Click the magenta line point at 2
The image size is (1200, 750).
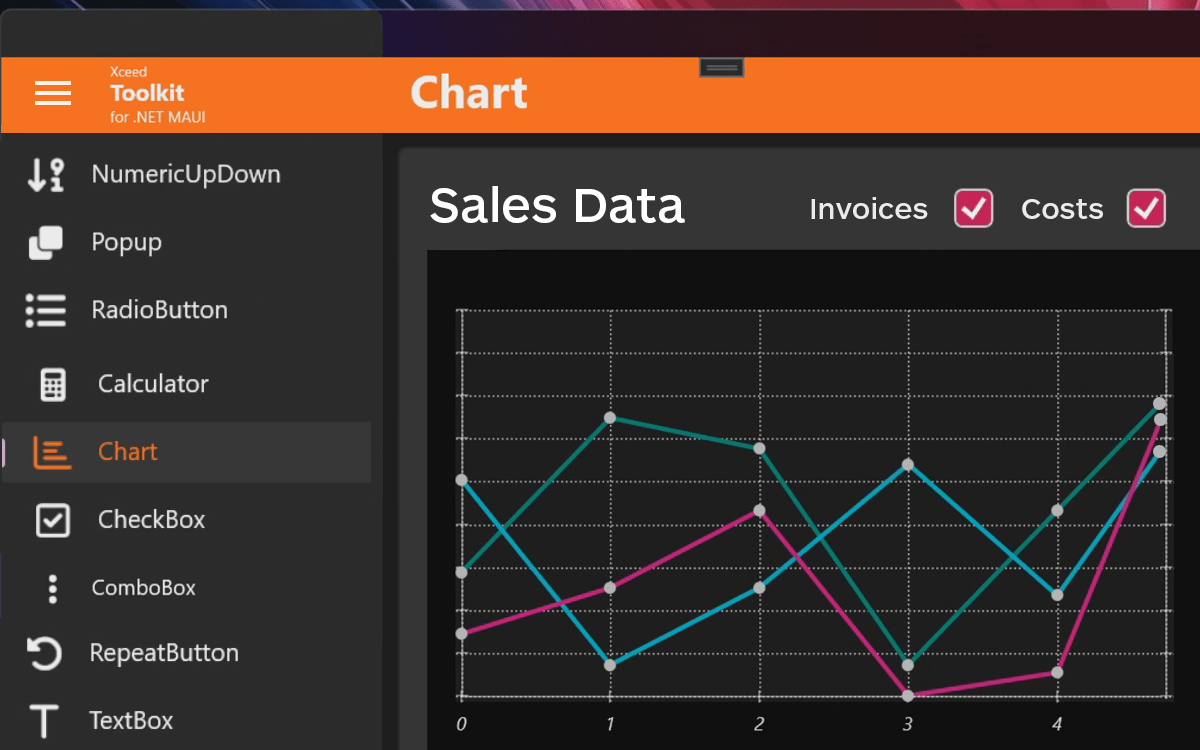(x=759, y=510)
